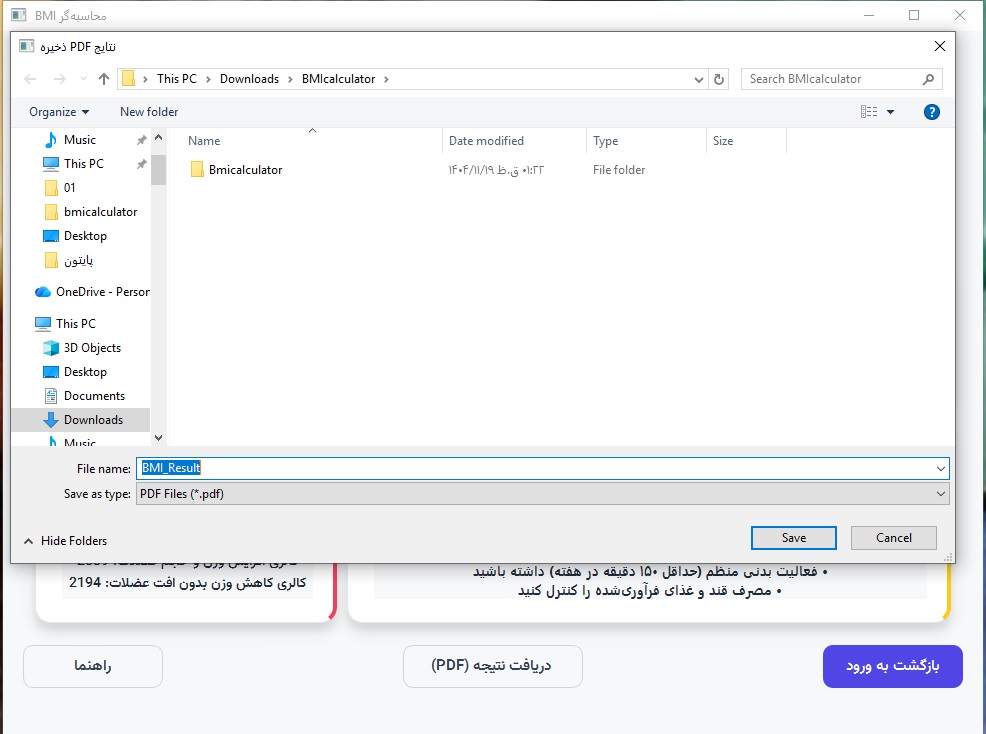Select OneDrive in the navigation pane
Image resolution: width=986 pixels, height=734 pixels.
pyautogui.click(x=102, y=292)
